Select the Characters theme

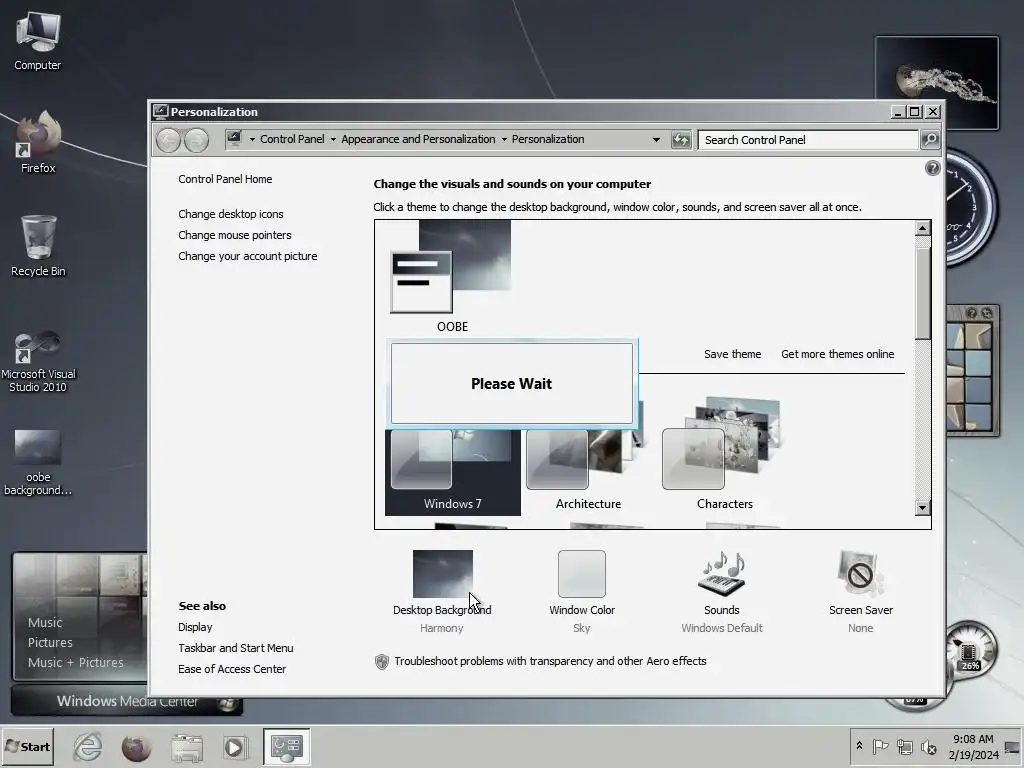click(x=724, y=454)
